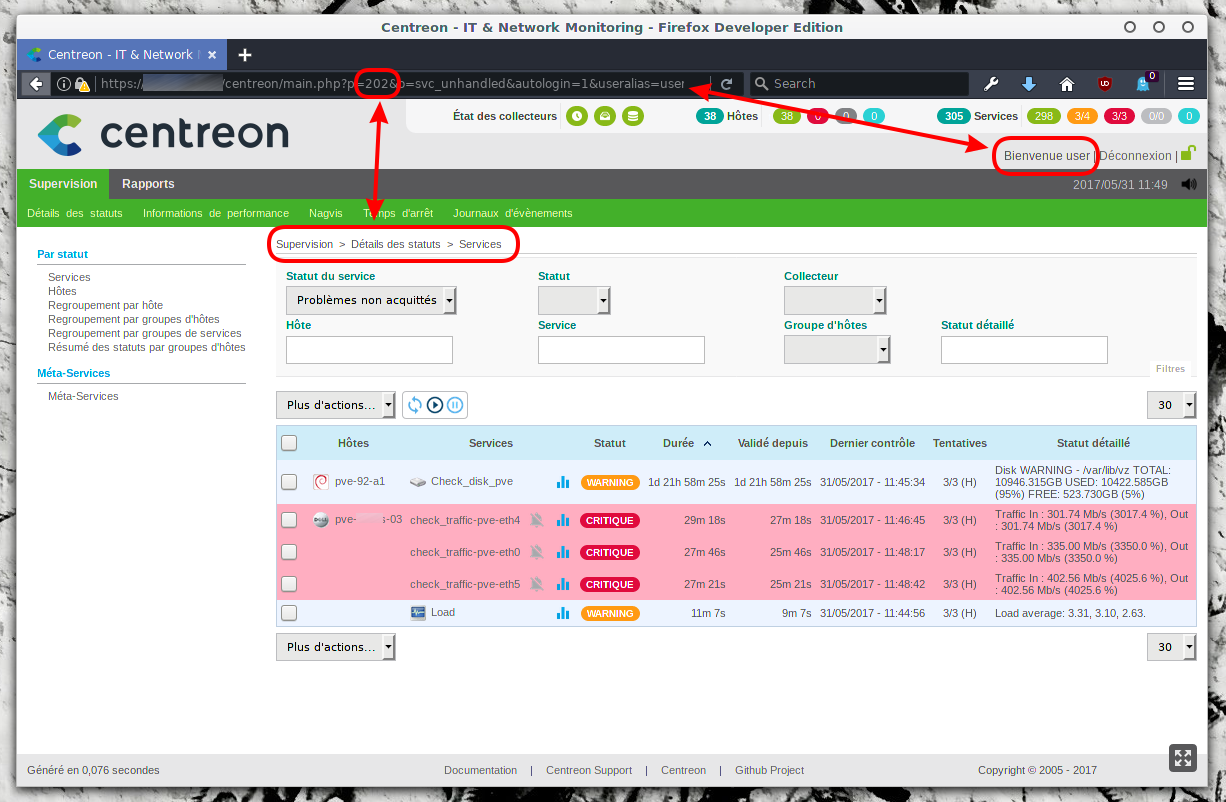Open the Regroupement par hôte link

coord(105,305)
